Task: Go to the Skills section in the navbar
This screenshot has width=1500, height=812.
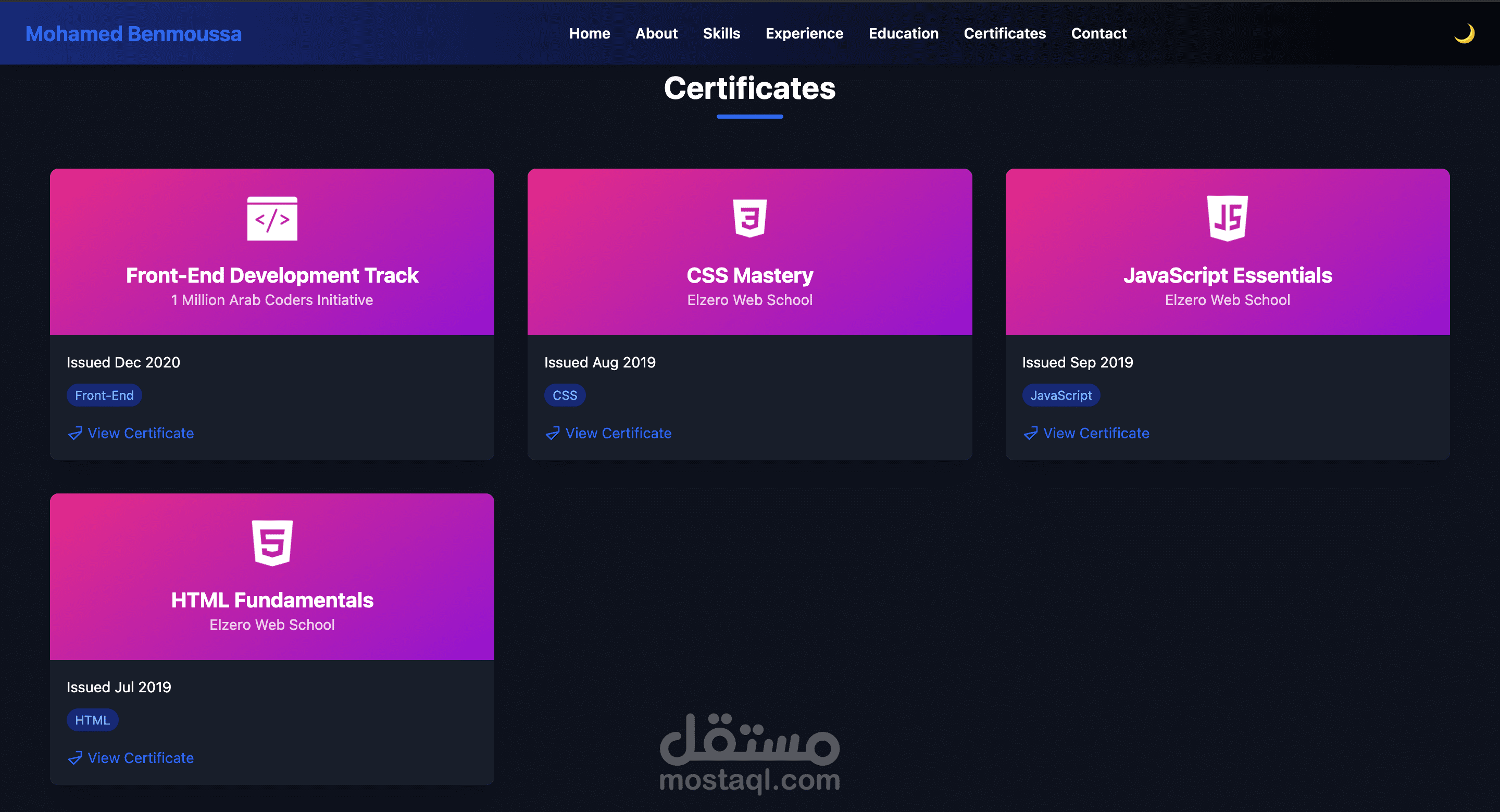Action: tap(721, 33)
